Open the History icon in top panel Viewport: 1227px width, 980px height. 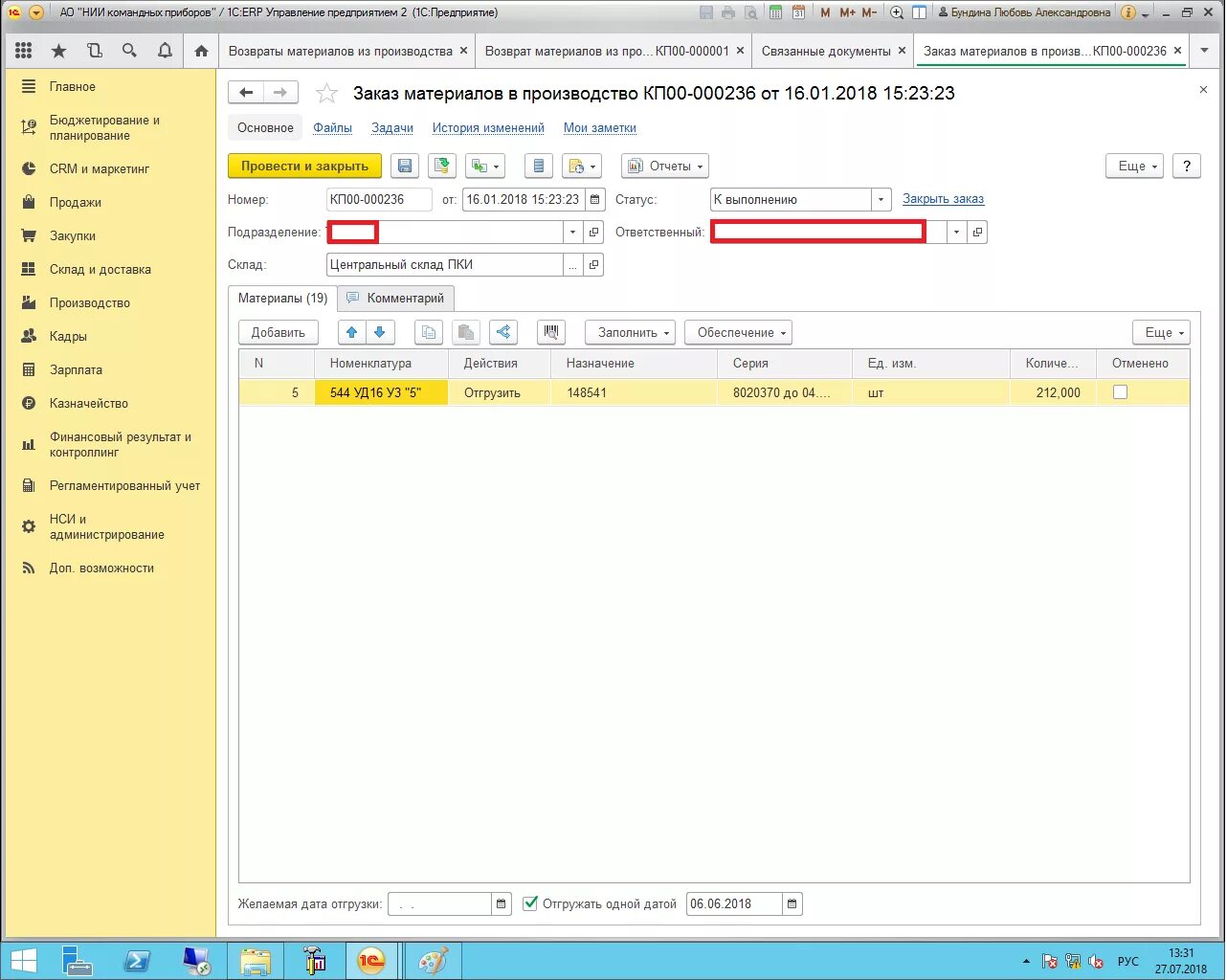click(x=94, y=51)
